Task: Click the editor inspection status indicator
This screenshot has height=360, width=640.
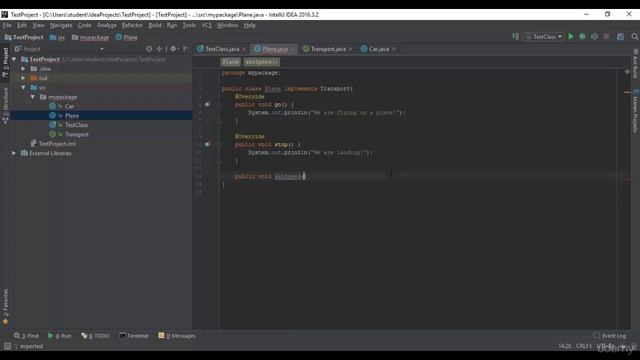Action: (627, 72)
